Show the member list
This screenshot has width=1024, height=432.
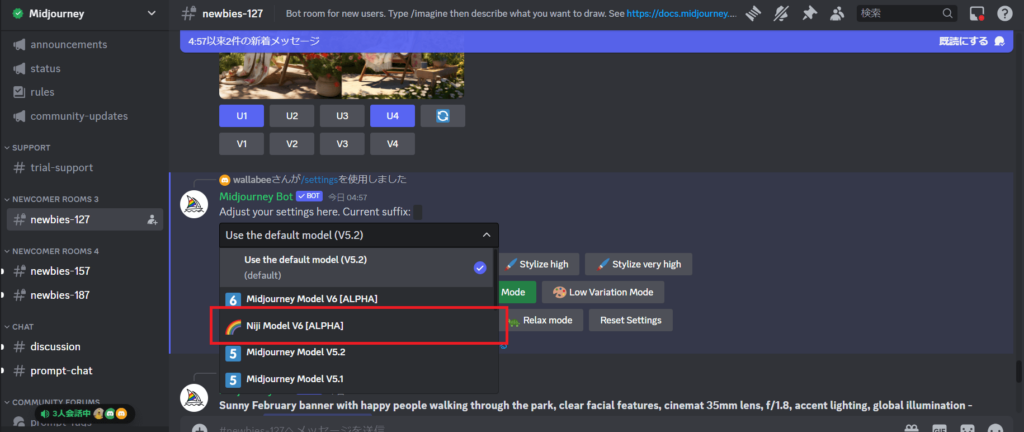click(834, 14)
